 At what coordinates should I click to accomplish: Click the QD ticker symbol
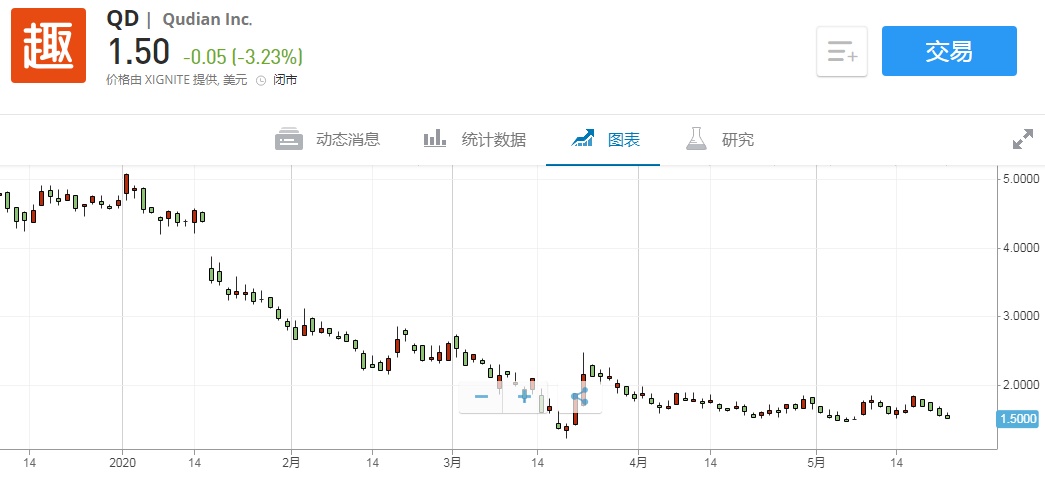122,19
